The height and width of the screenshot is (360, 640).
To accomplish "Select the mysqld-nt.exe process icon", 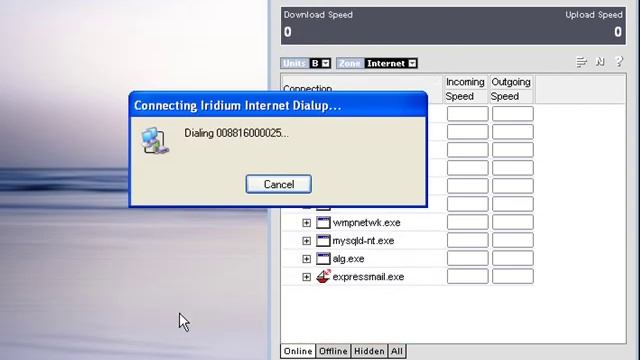I will click(x=323, y=240).
